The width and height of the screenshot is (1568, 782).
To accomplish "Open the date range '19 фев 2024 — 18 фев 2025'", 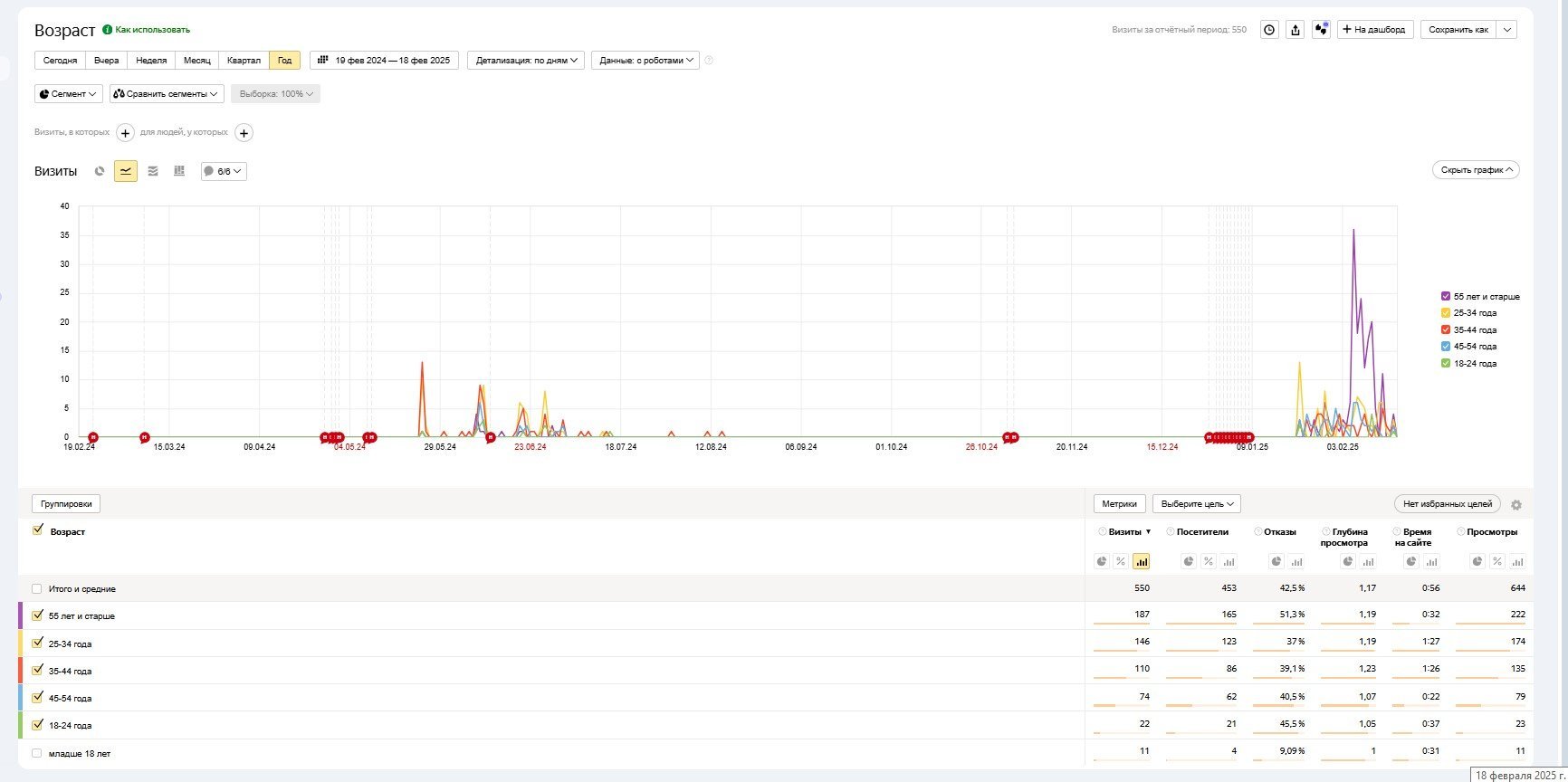I will point(384,61).
